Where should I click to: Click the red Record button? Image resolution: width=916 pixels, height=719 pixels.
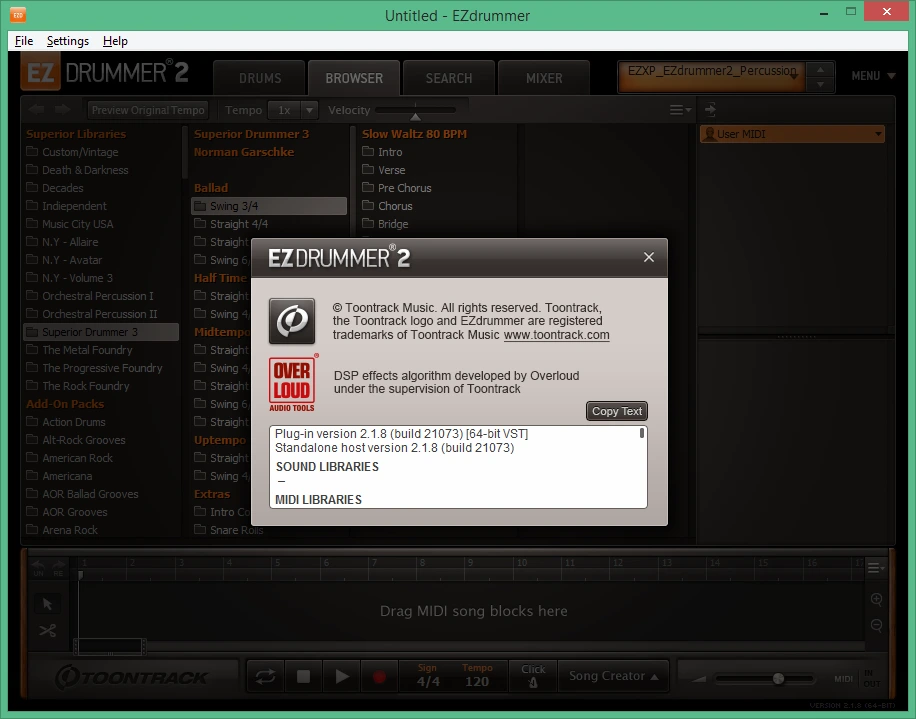coord(379,676)
